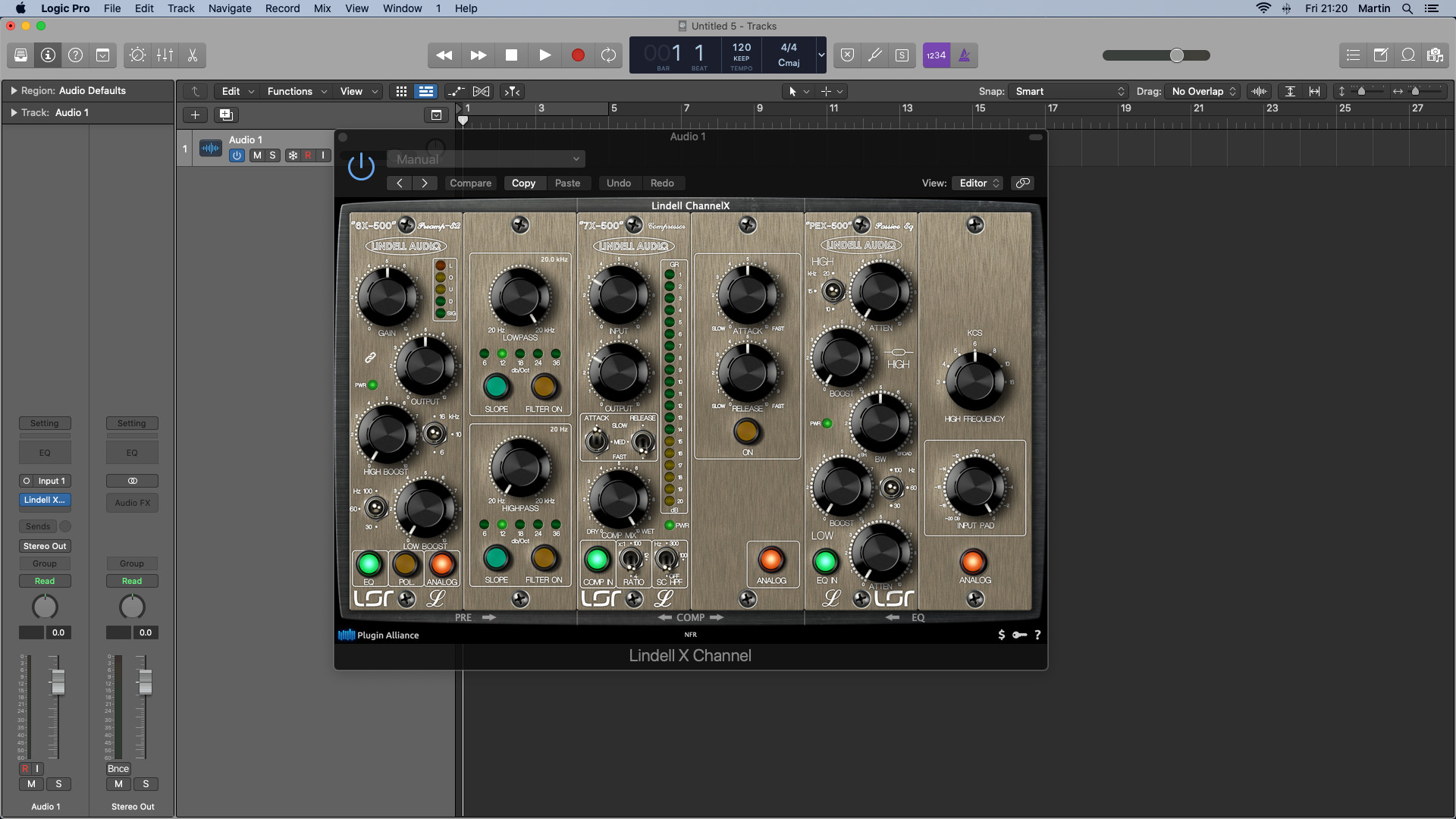Click the Audio 1 channel strip fader
This screenshot has width=1456, height=819.
tap(58, 682)
